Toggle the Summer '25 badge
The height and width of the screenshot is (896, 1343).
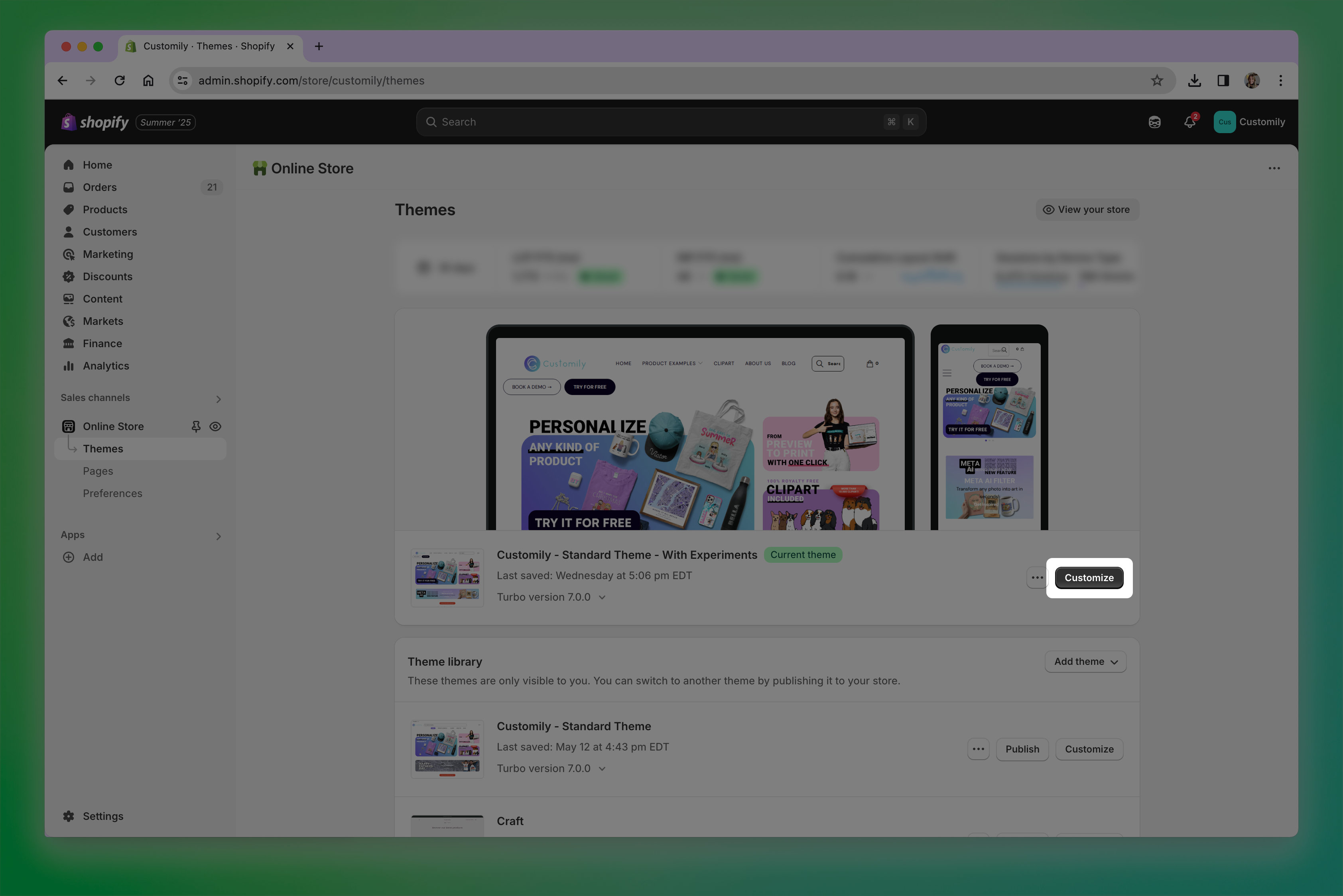[x=165, y=122]
